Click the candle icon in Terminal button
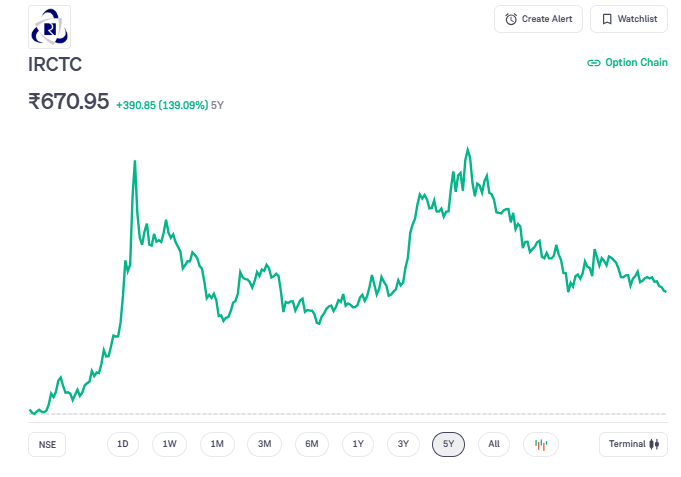Image resolution: width=681 pixels, height=477 pixels. [x=654, y=444]
